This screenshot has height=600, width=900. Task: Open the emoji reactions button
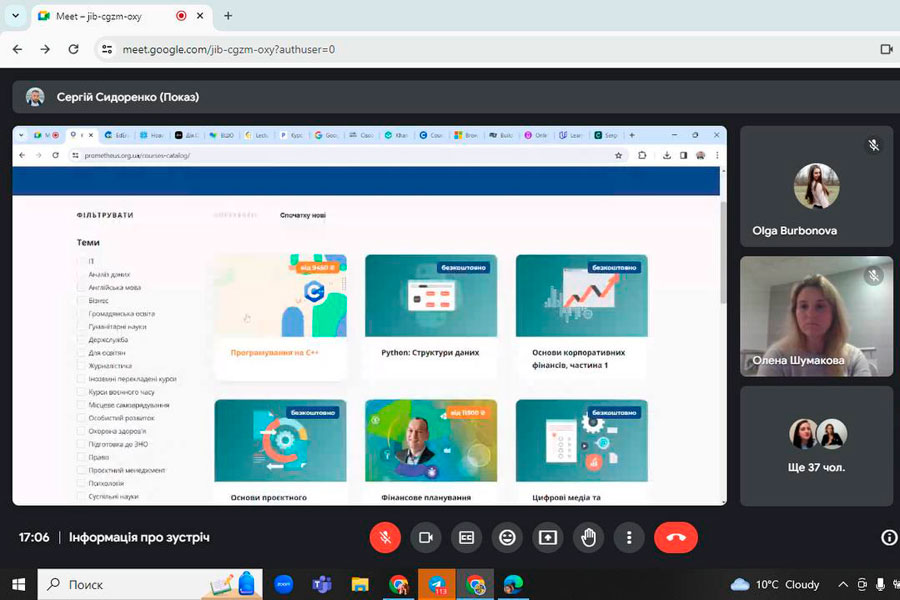[x=507, y=537]
